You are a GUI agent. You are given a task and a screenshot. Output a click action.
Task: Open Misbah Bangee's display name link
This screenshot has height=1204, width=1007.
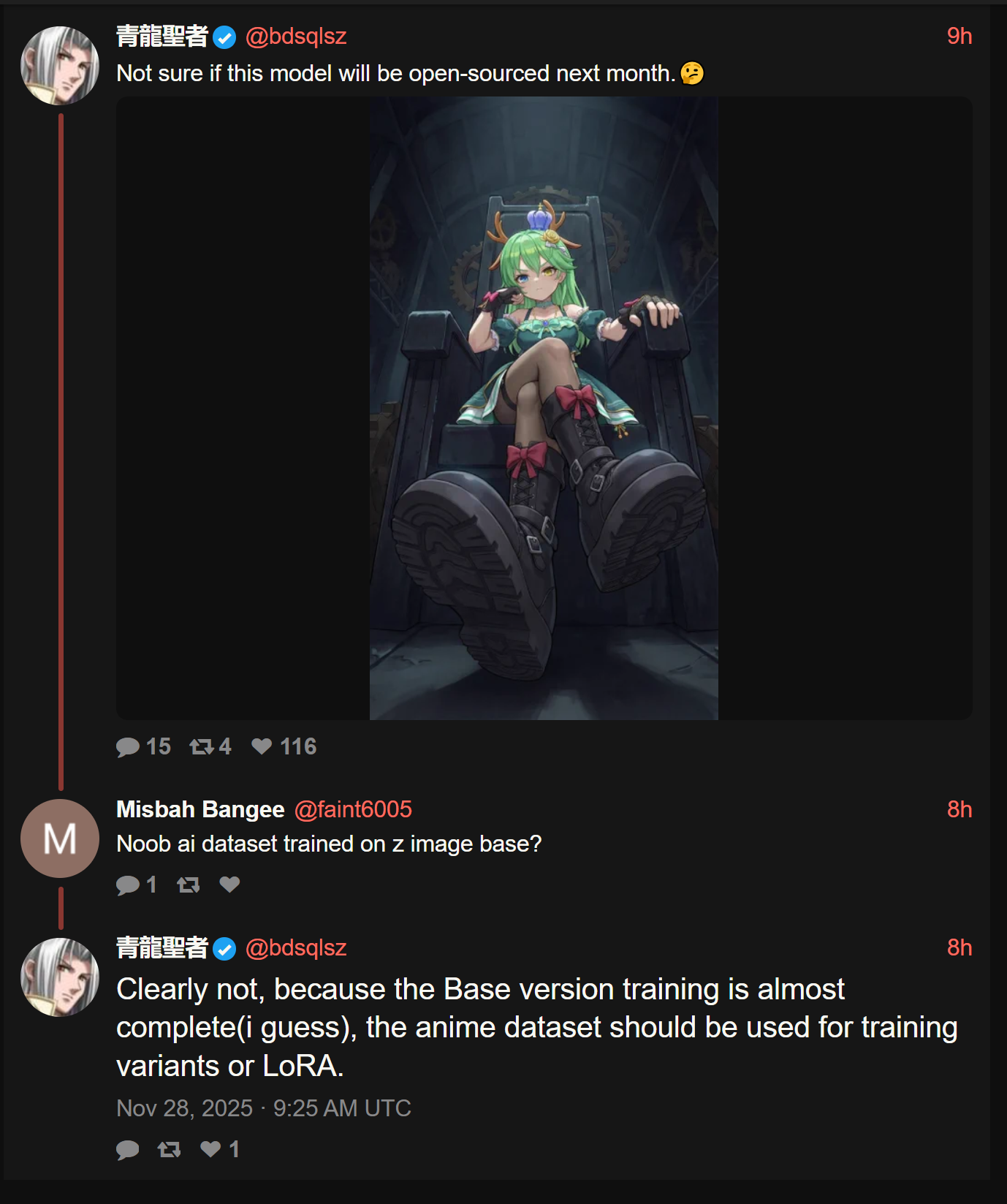[200, 809]
